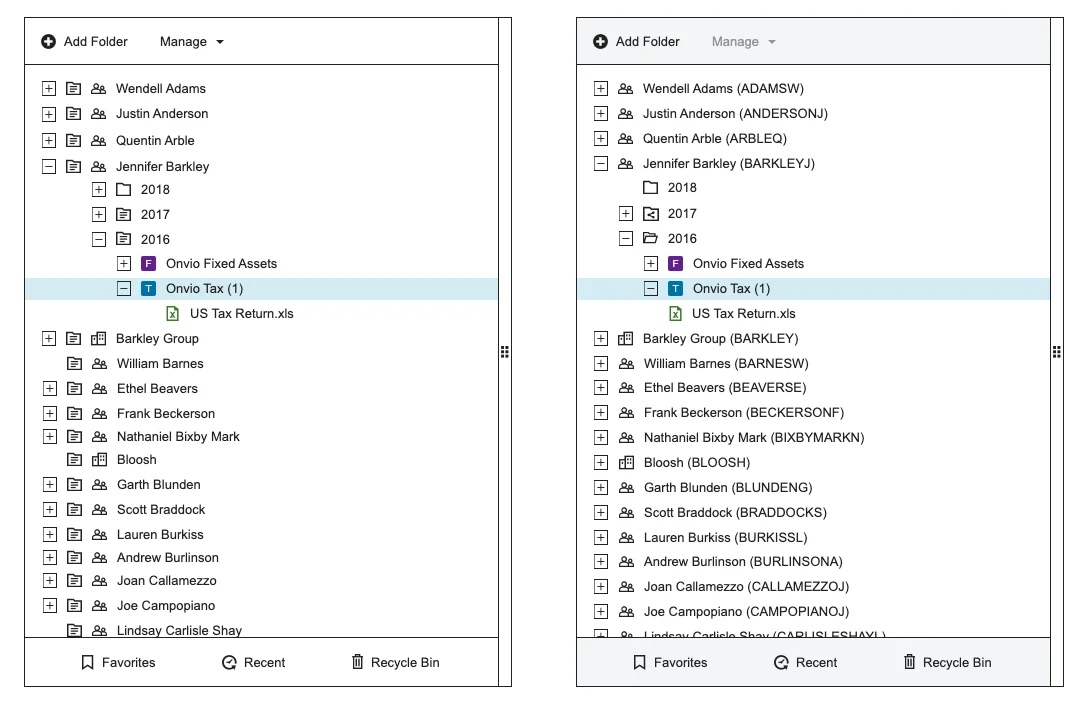Click the purple Fixed Assets icon in right panel
The height and width of the screenshot is (715, 1092).
tap(676, 263)
